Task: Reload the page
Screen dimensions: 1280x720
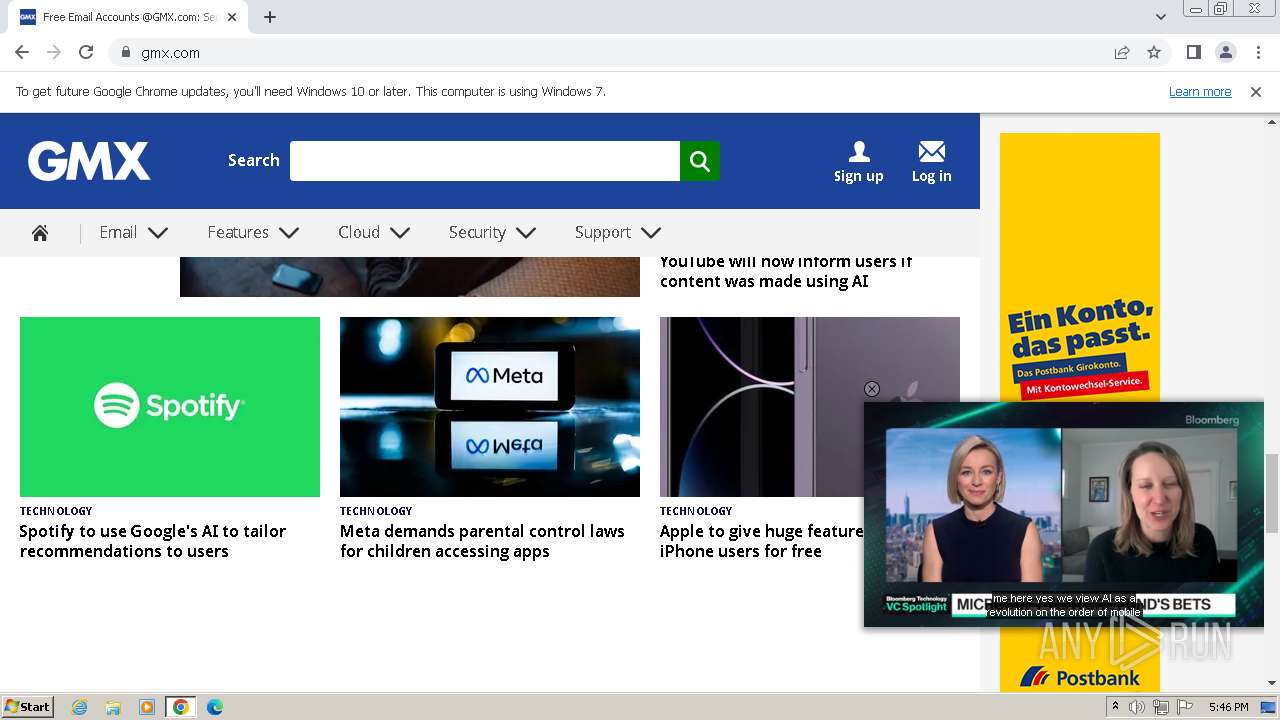Action: pyautogui.click(x=86, y=52)
